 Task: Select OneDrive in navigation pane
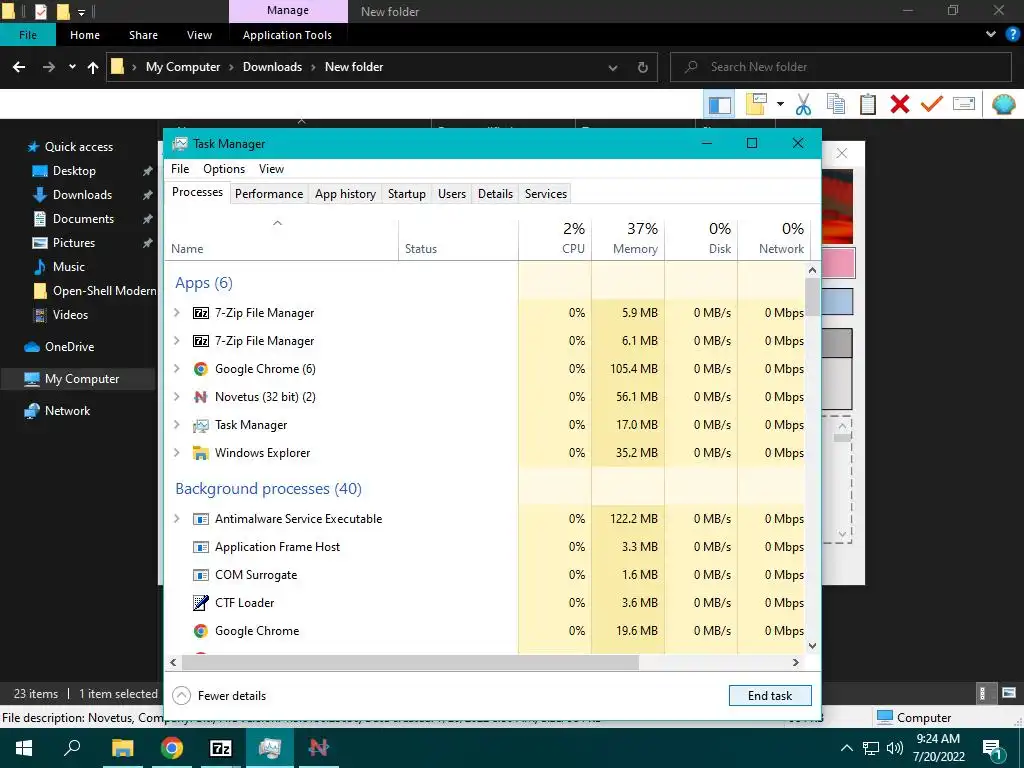pos(69,347)
